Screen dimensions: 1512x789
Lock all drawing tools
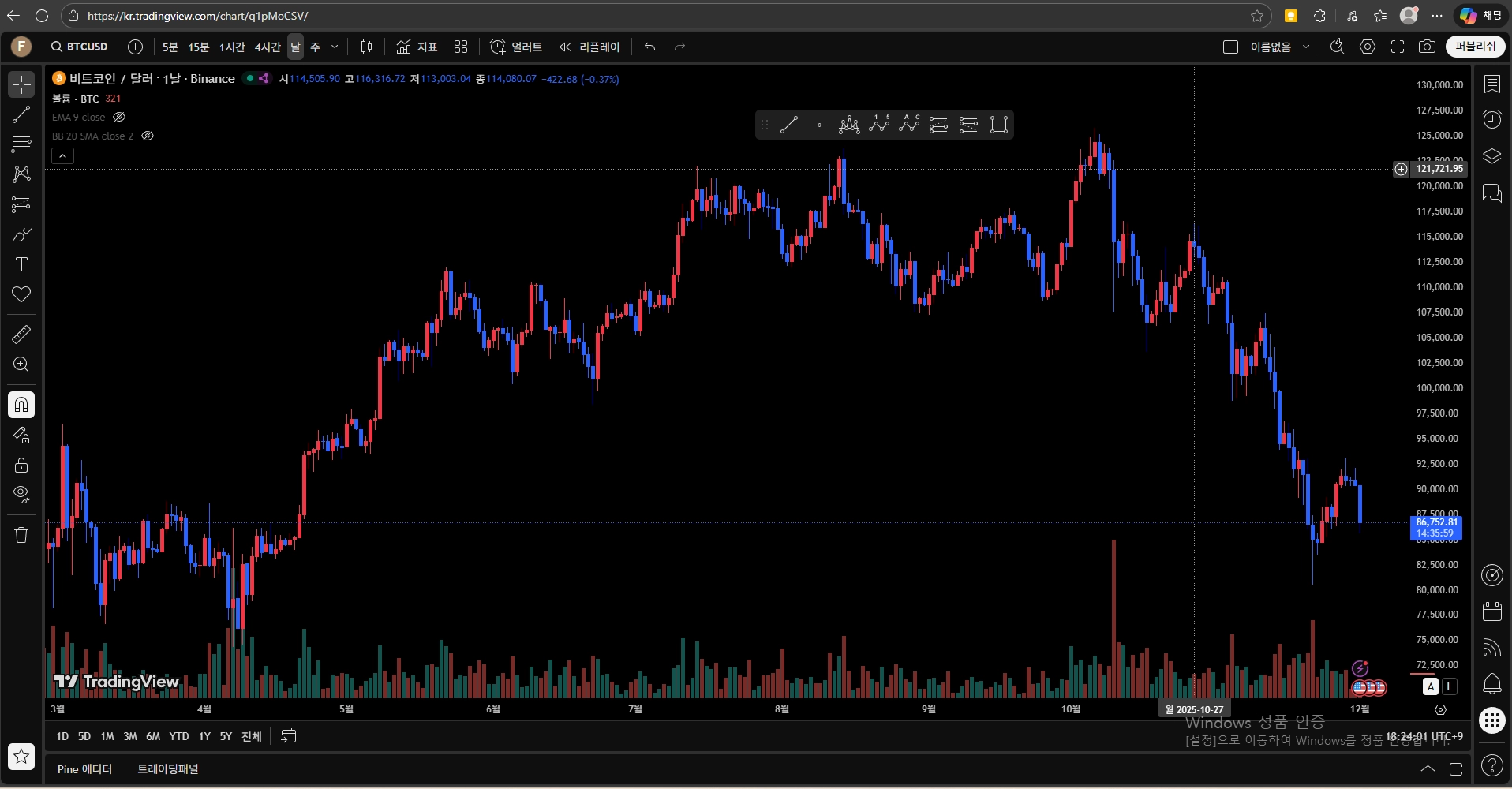click(21, 465)
